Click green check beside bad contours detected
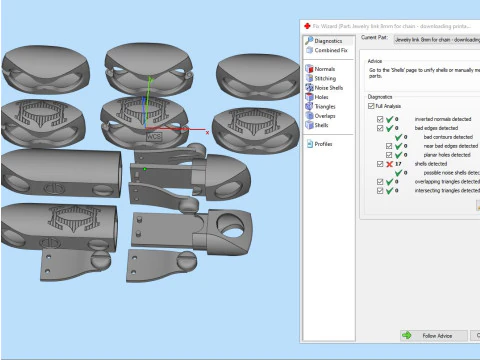 [x=398, y=137]
